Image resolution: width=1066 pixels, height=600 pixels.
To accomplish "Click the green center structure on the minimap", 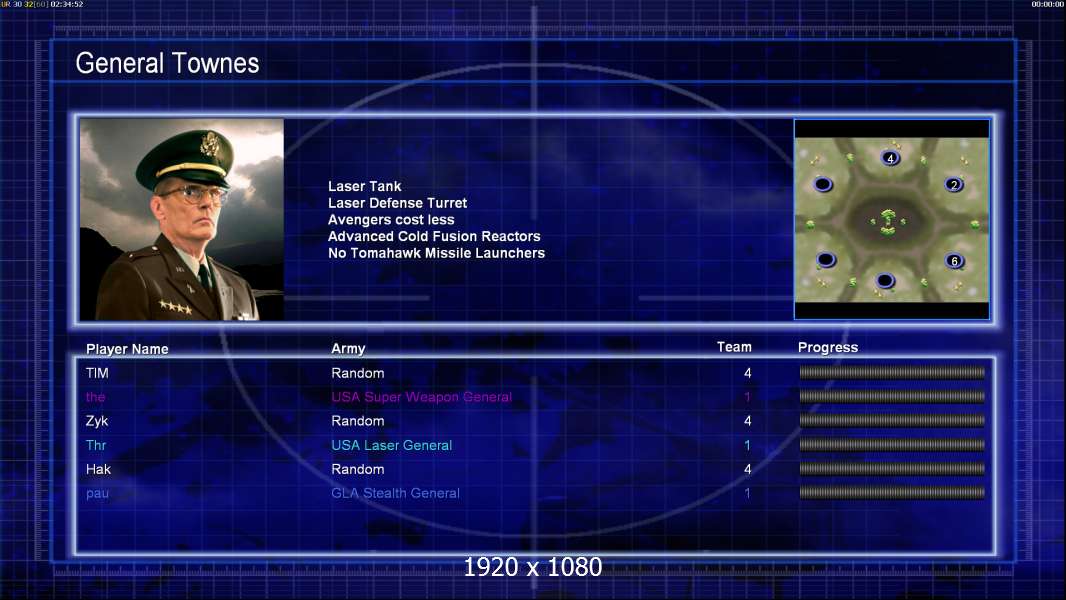I will tap(887, 222).
